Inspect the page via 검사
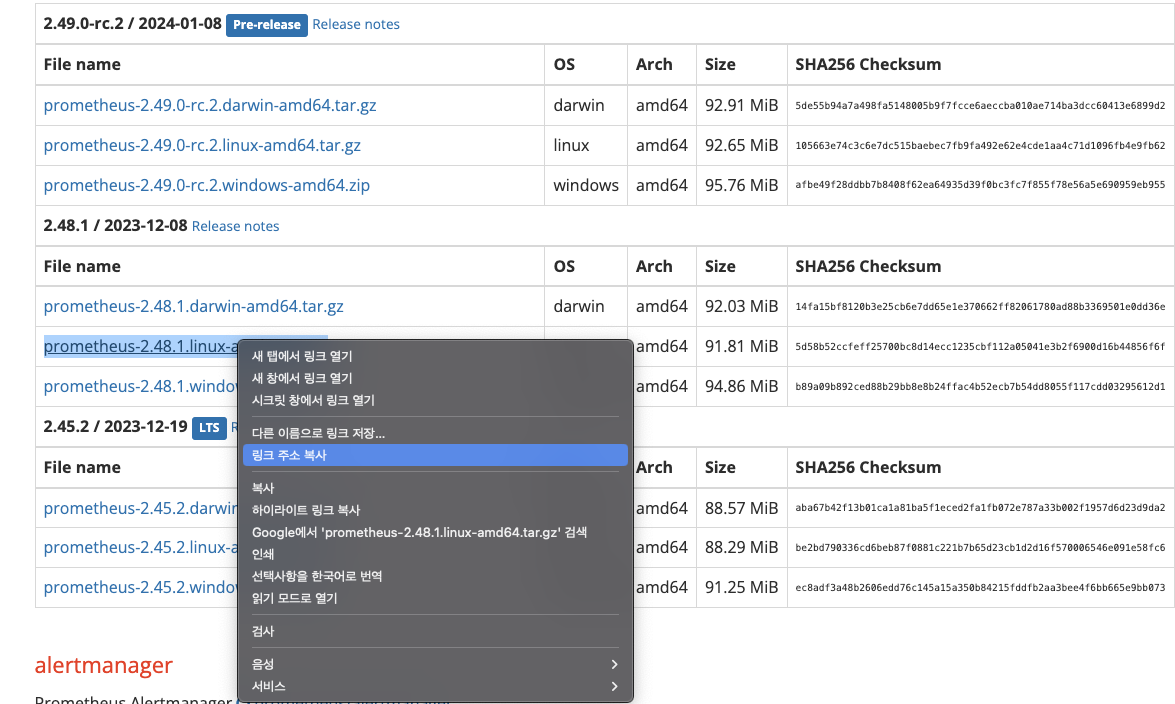Viewport: 1175px width, 704px height. click(x=264, y=631)
